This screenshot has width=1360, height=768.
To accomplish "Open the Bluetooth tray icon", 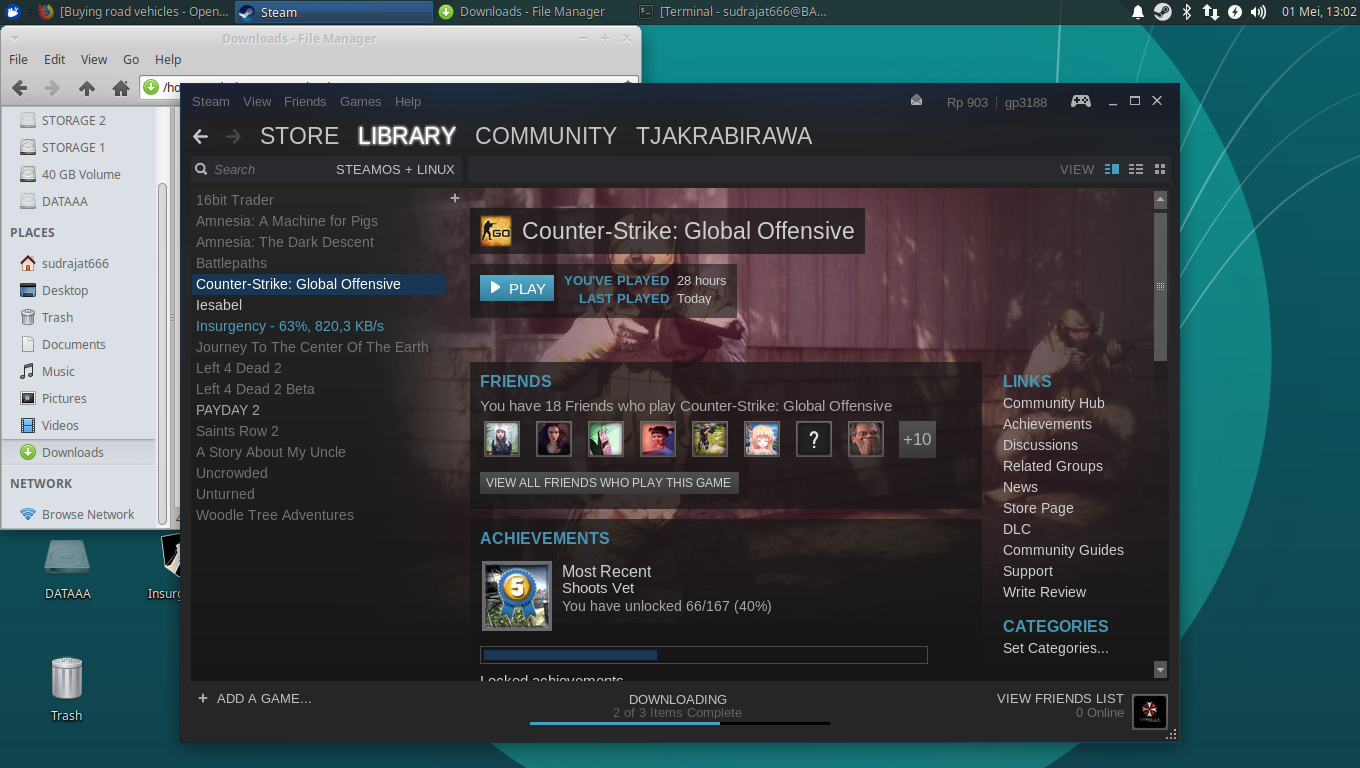I will tap(1187, 12).
